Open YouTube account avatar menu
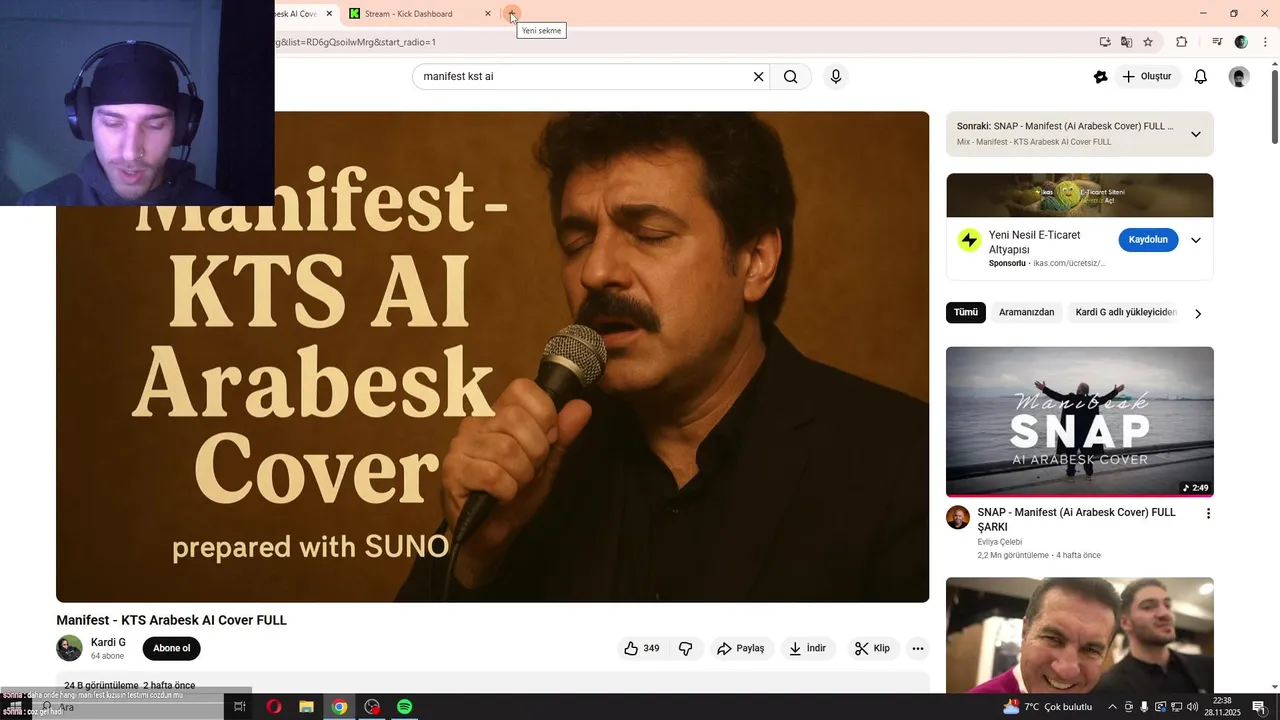The width and height of the screenshot is (1280, 720). (1239, 77)
